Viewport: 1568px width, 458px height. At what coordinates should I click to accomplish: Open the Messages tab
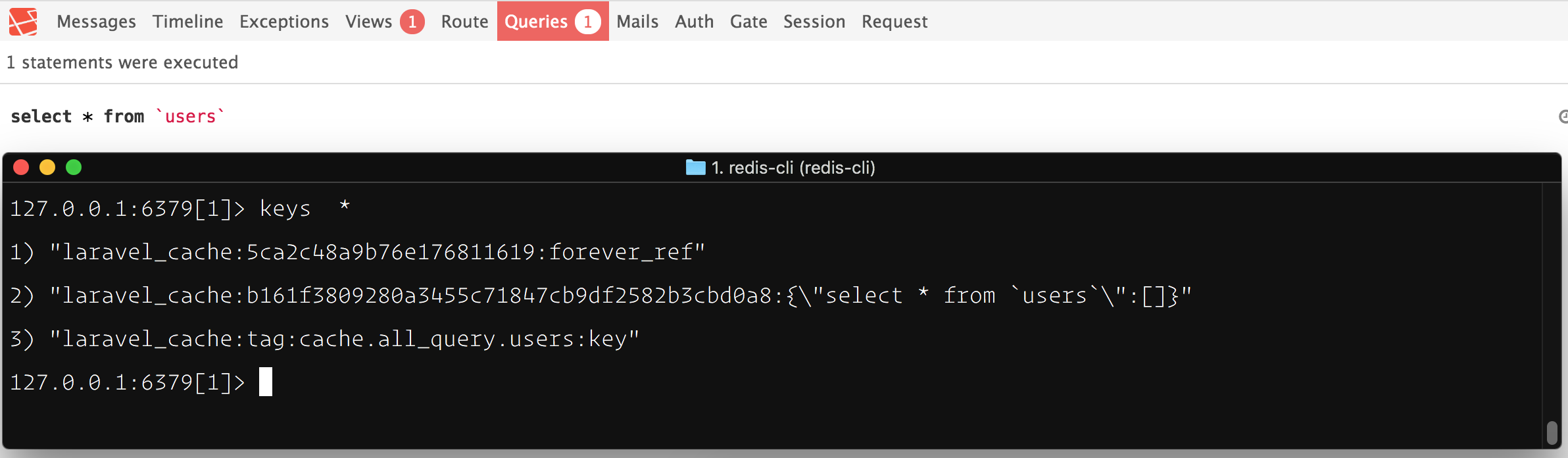click(96, 22)
